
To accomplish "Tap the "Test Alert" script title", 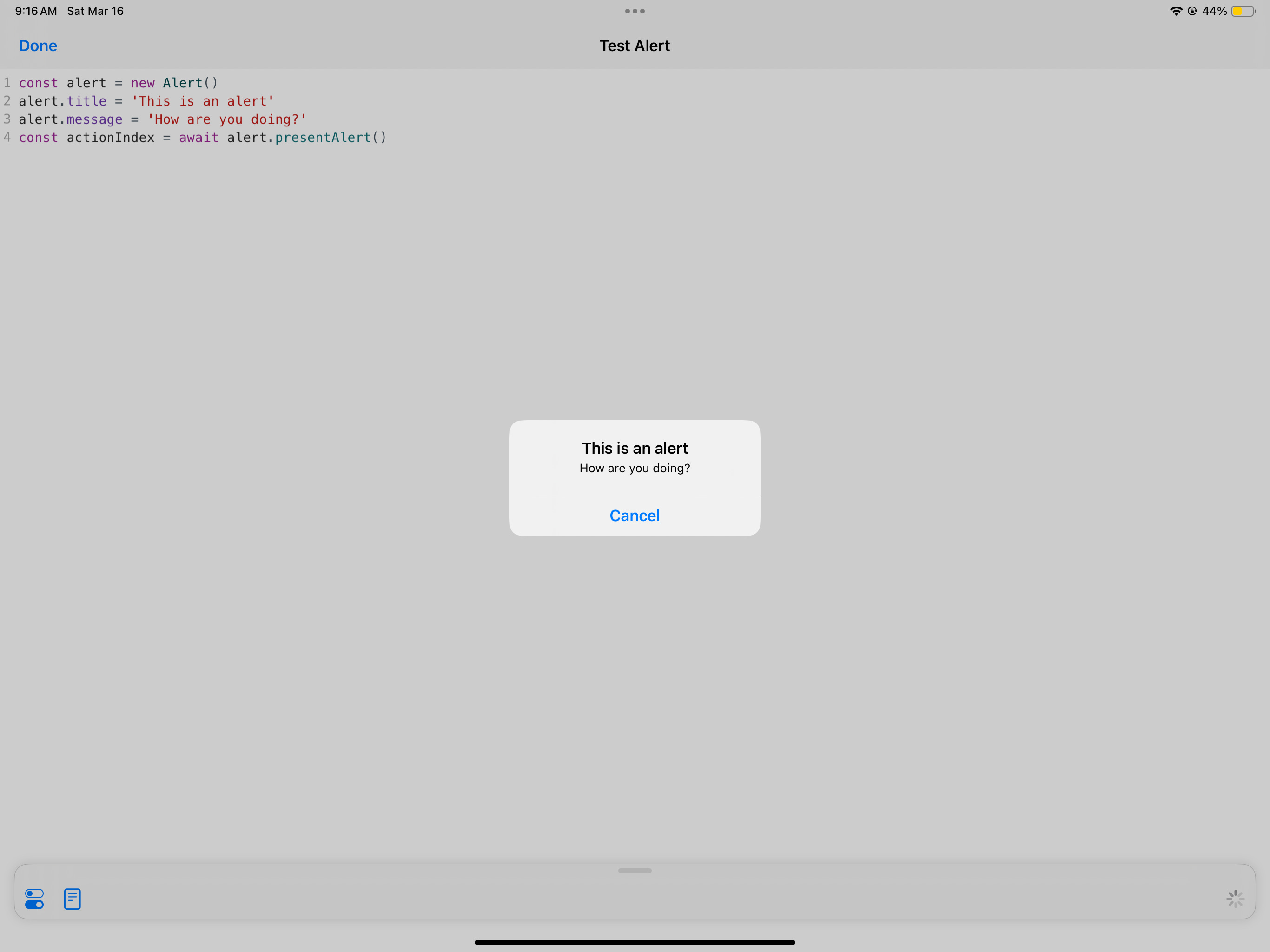I will point(635,46).
